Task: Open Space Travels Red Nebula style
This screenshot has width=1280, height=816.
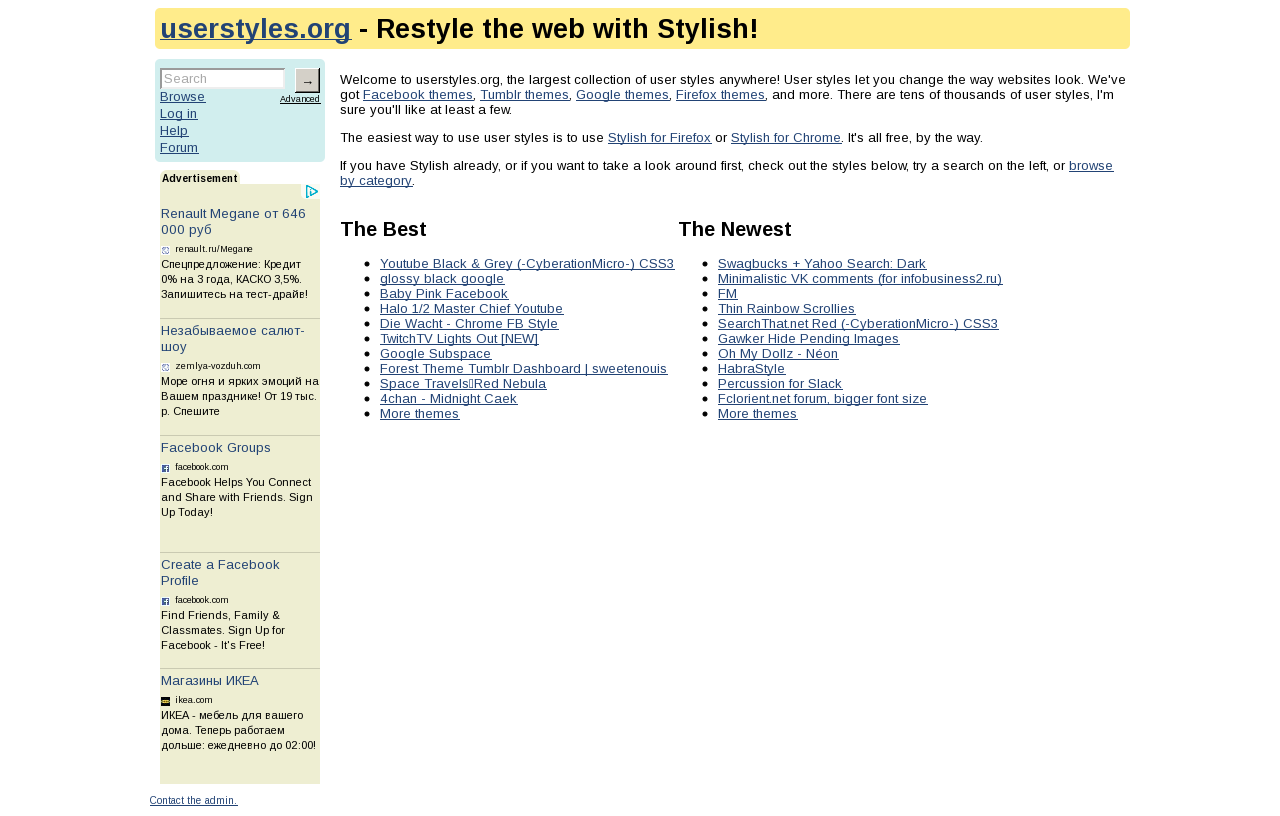Action: coord(463,384)
